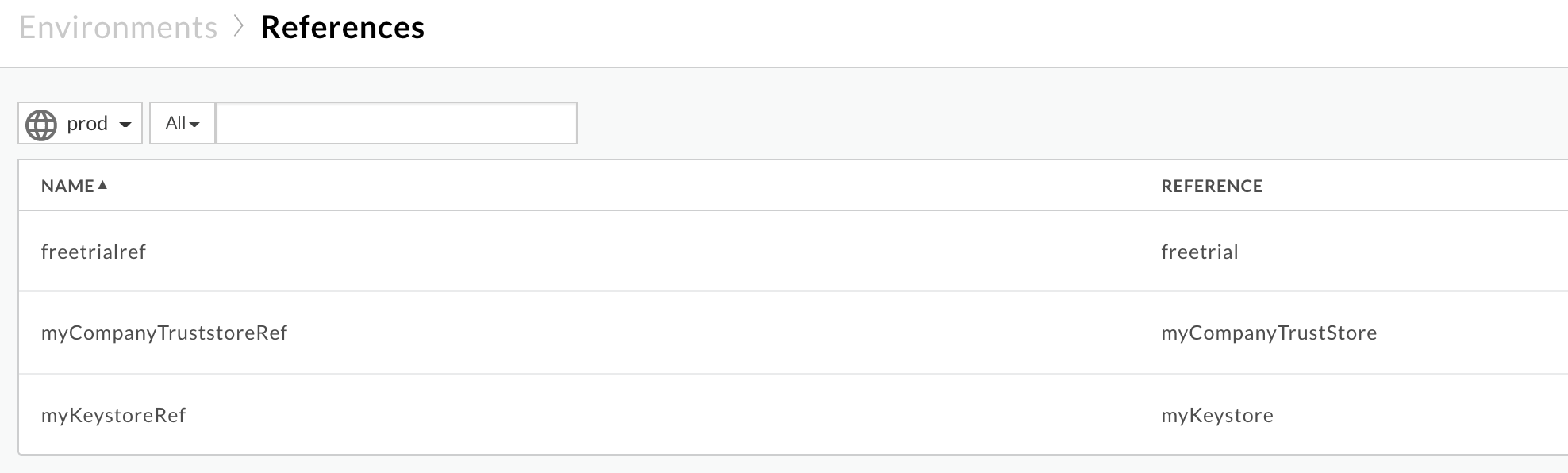
Task: Sort by the NAME column header
Action: 67,186
